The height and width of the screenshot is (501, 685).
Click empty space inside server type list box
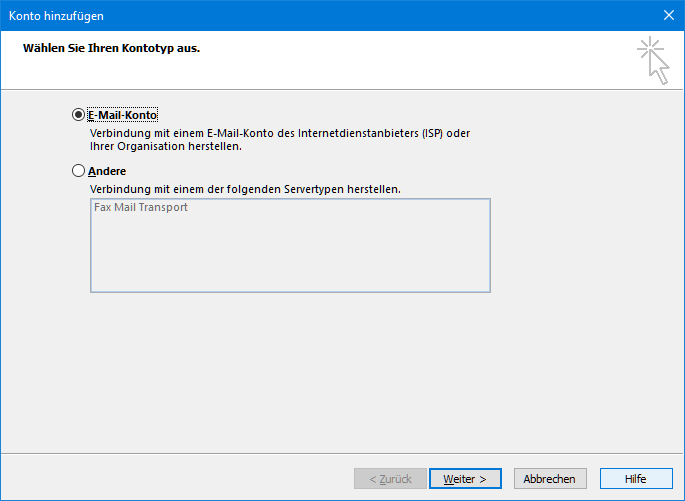290,255
